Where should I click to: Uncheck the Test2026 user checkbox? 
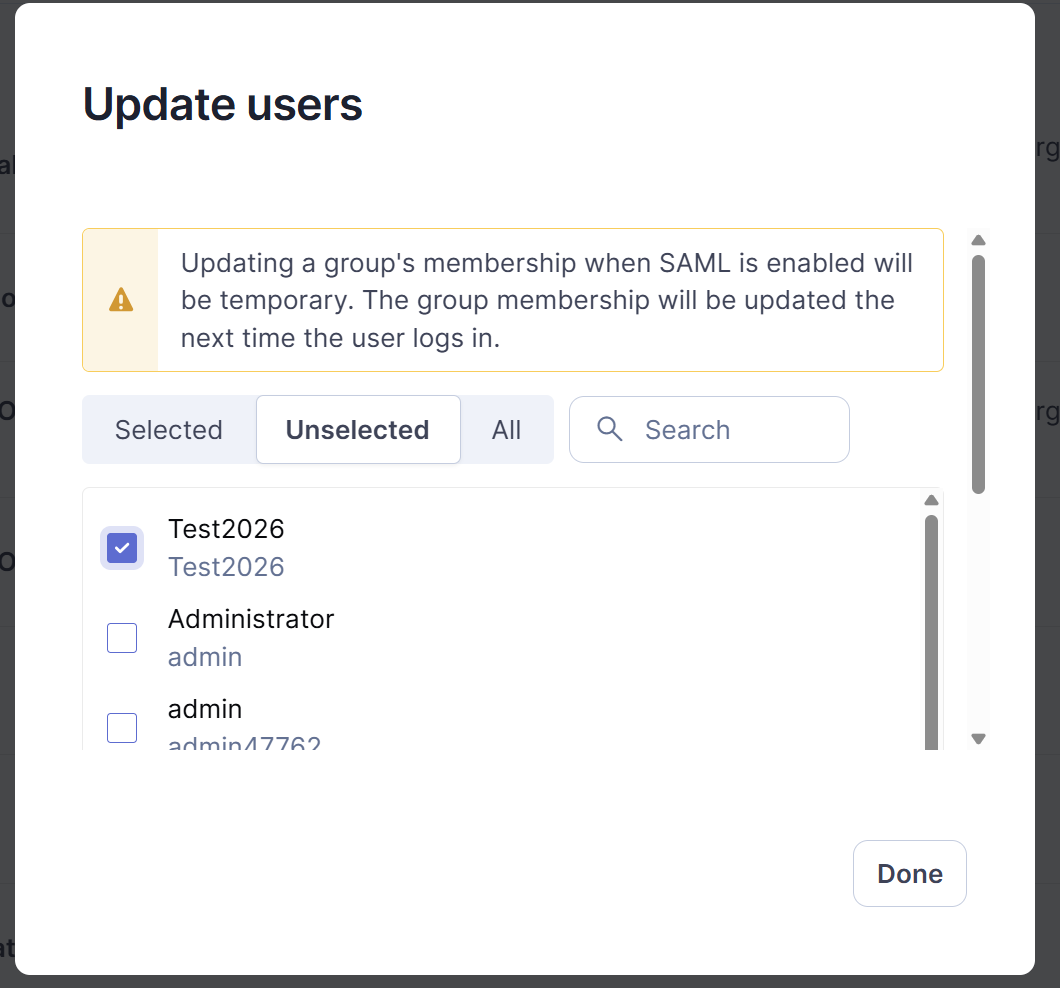tap(122, 548)
